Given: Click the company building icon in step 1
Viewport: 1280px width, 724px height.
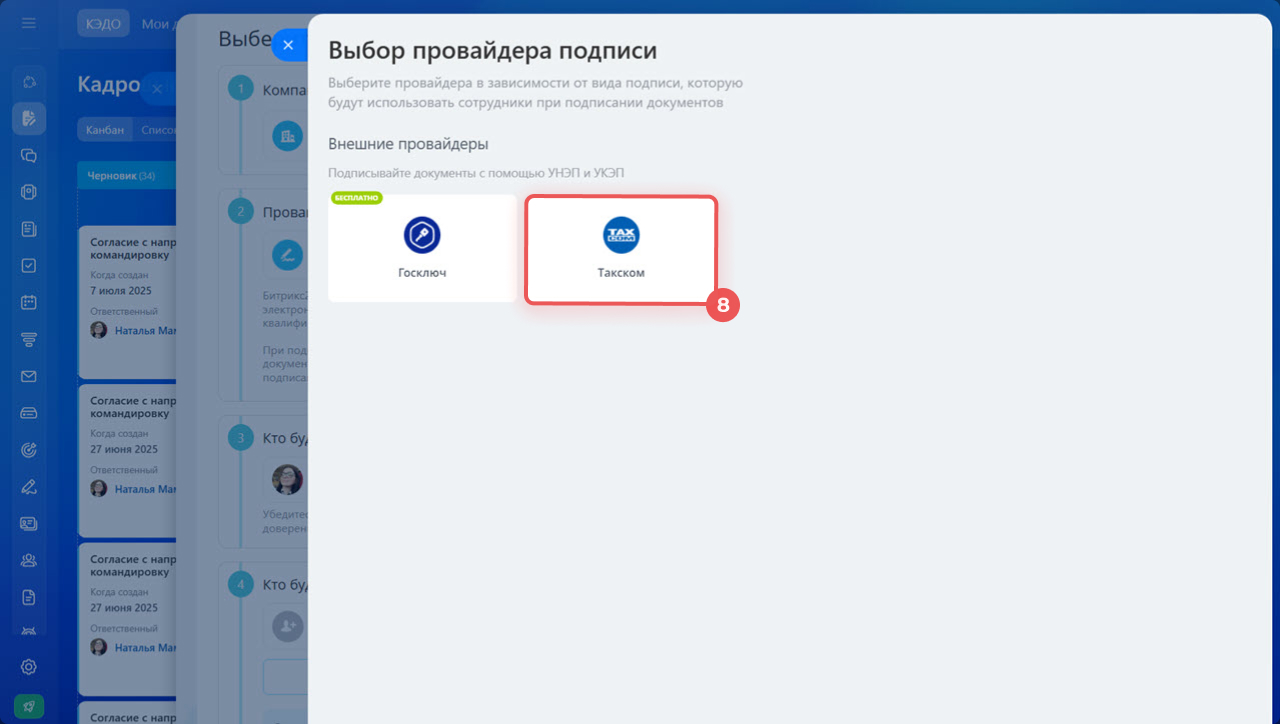Looking at the screenshot, I should point(288,136).
